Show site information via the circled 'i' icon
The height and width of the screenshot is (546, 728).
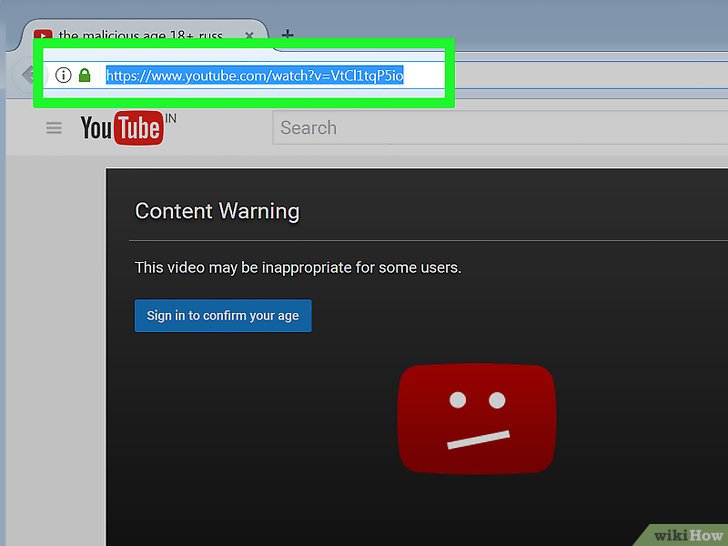click(x=63, y=75)
